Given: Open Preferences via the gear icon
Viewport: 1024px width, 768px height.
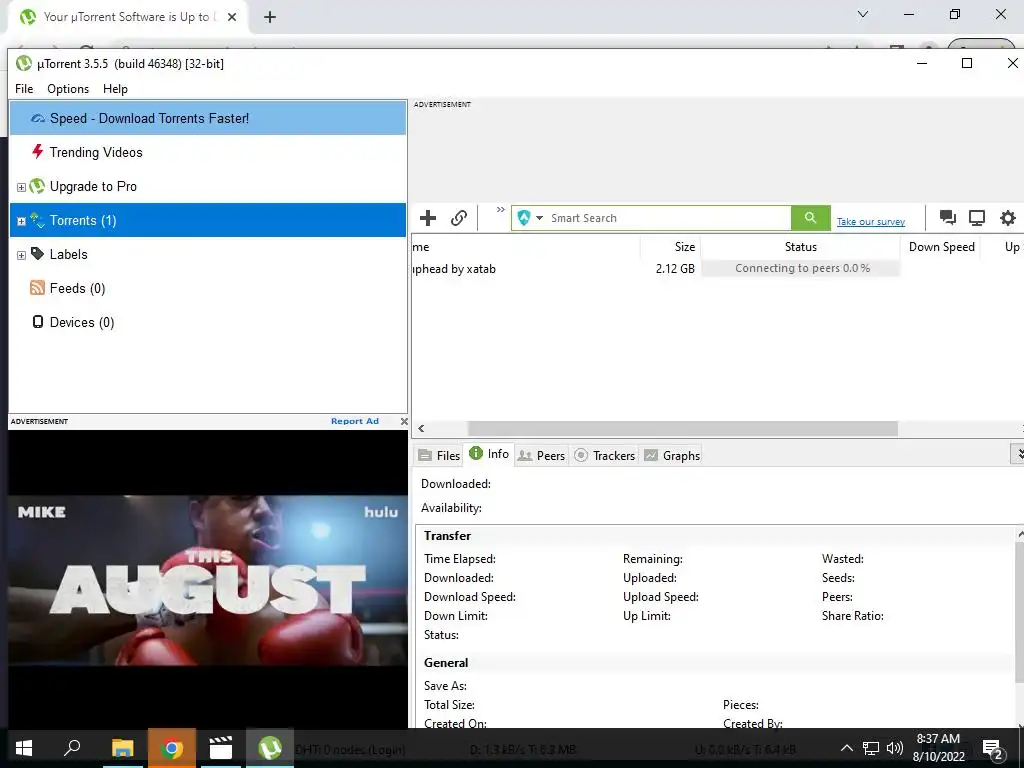Looking at the screenshot, I should coord(1008,217).
